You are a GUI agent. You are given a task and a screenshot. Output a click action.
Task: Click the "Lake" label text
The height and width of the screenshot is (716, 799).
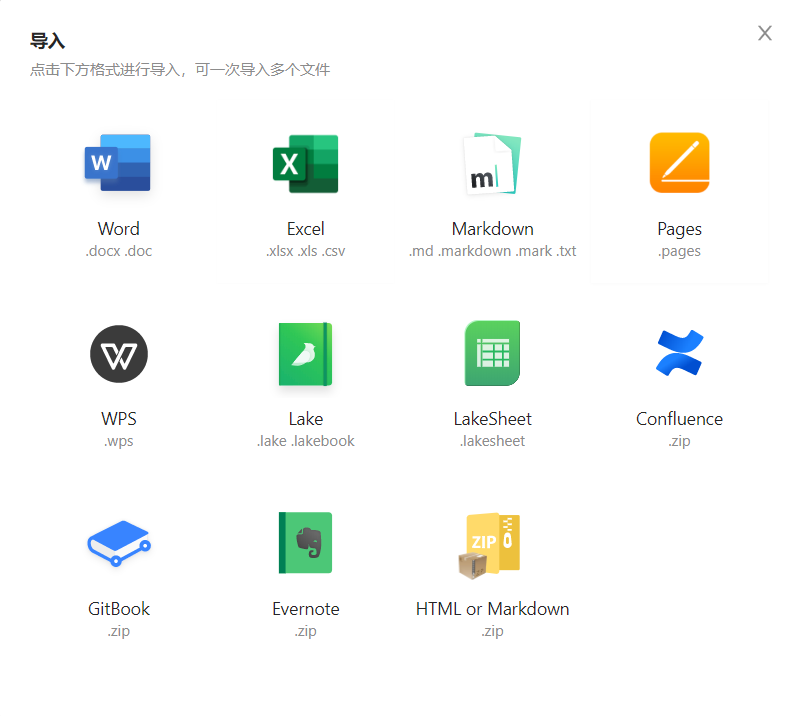pos(306,419)
